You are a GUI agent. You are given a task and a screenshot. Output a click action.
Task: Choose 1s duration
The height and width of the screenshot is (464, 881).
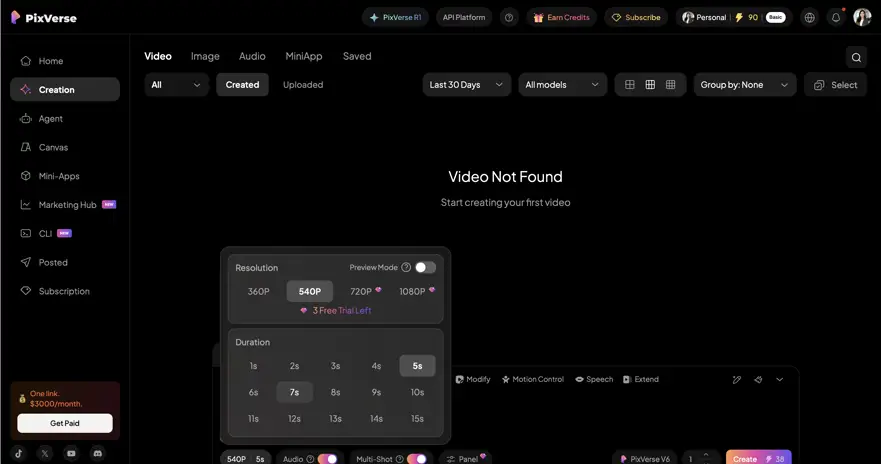coord(253,366)
